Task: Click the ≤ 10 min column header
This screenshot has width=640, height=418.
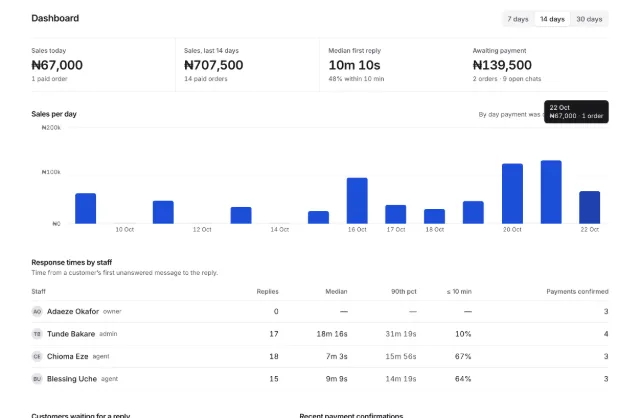Action: pyautogui.click(x=459, y=291)
